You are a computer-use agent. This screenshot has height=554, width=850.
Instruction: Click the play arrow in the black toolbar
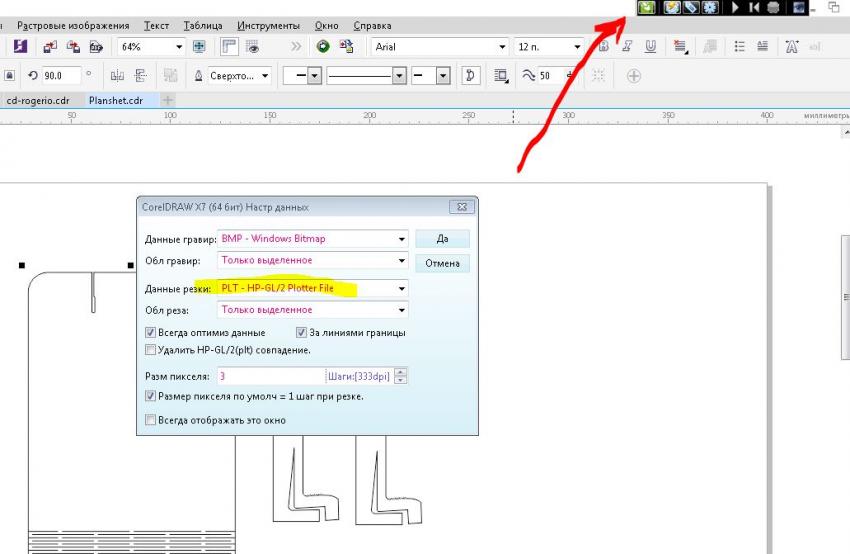coord(736,8)
